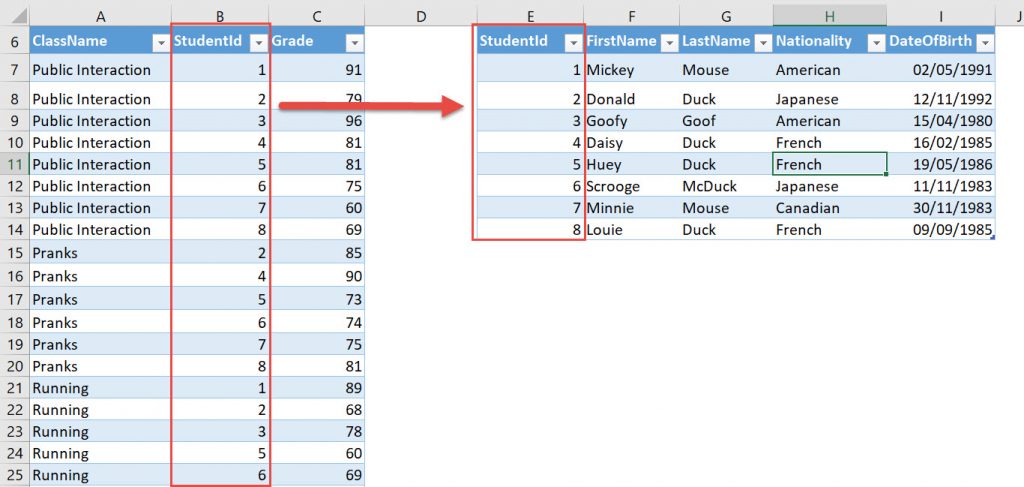Open the ClassName filter dropdown
Viewport: 1024px width, 487px height.
[x=159, y=42]
